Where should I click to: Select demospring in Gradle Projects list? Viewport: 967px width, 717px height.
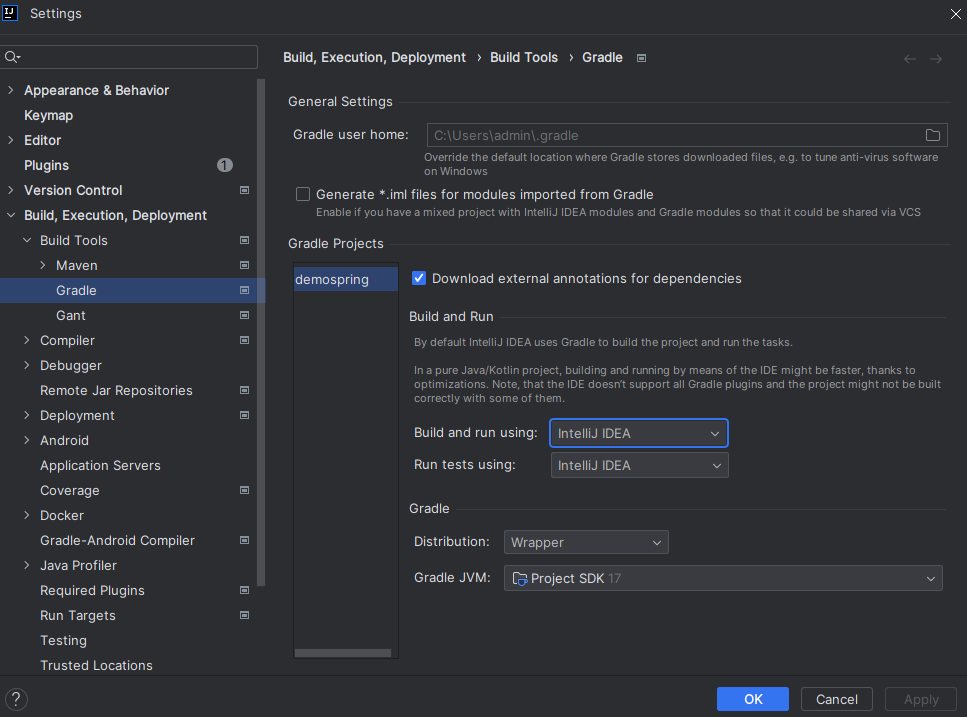[x=345, y=279]
